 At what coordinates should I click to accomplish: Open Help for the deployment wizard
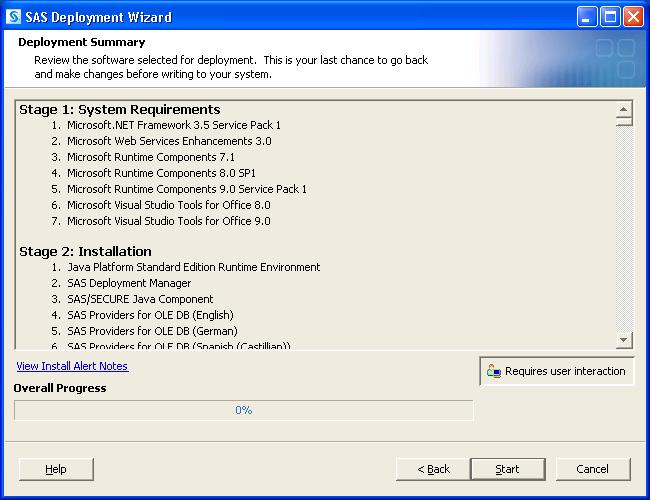56,469
